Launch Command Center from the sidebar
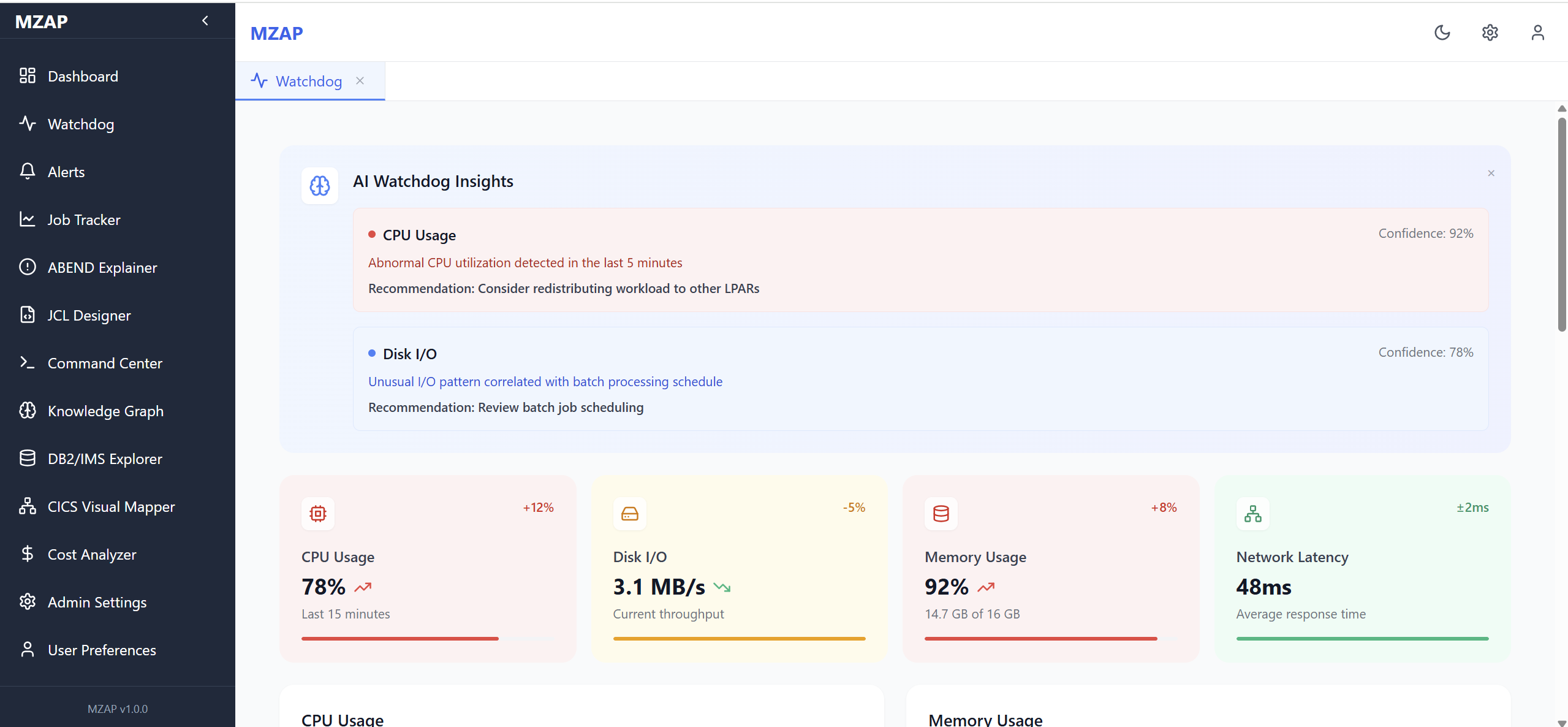Image resolution: width=1568 pixels, height=727 pixels. pos(105,363)
